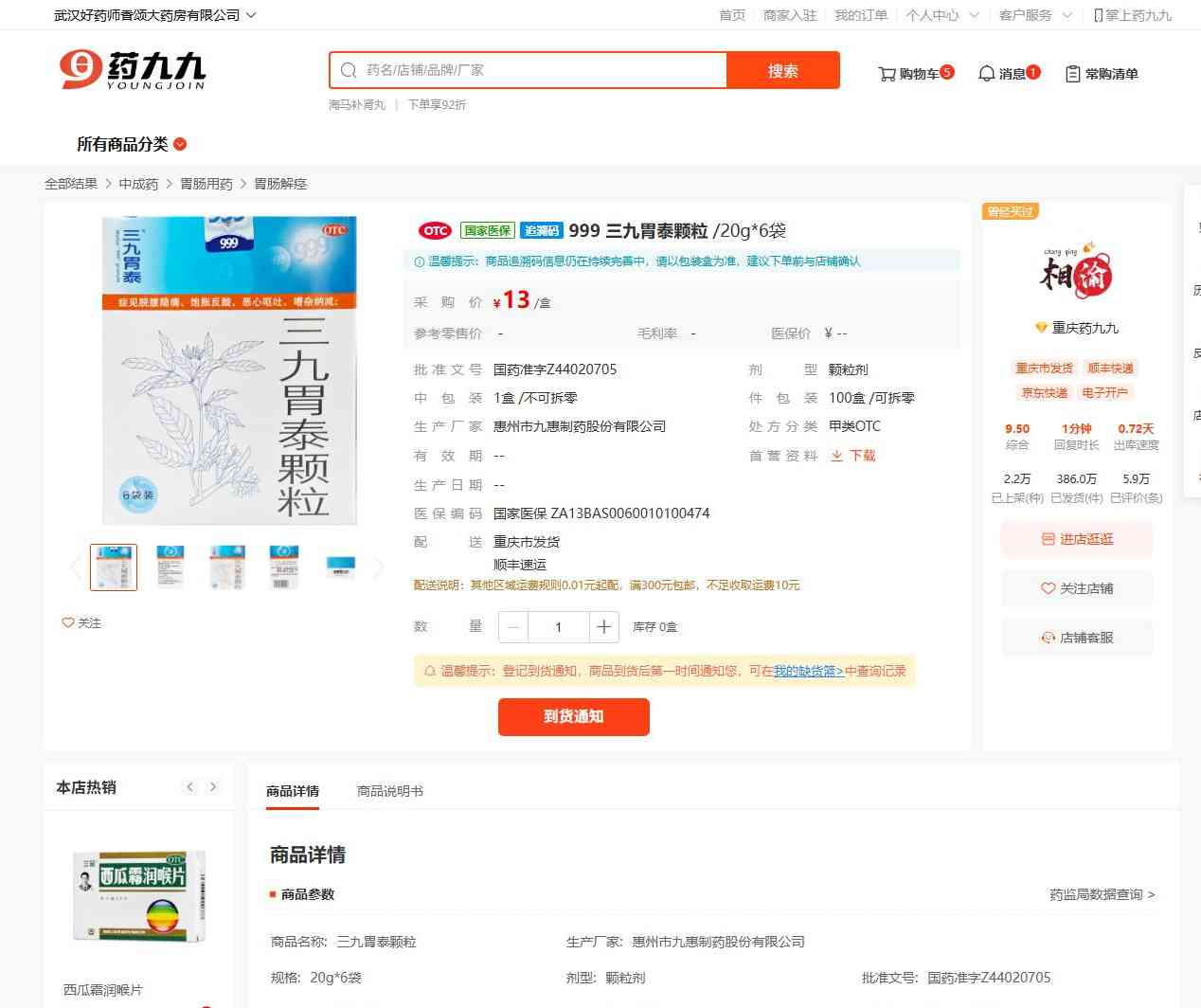Click the Chongqing YaoJiuJiu store logo

click(x=1076, y=272)
